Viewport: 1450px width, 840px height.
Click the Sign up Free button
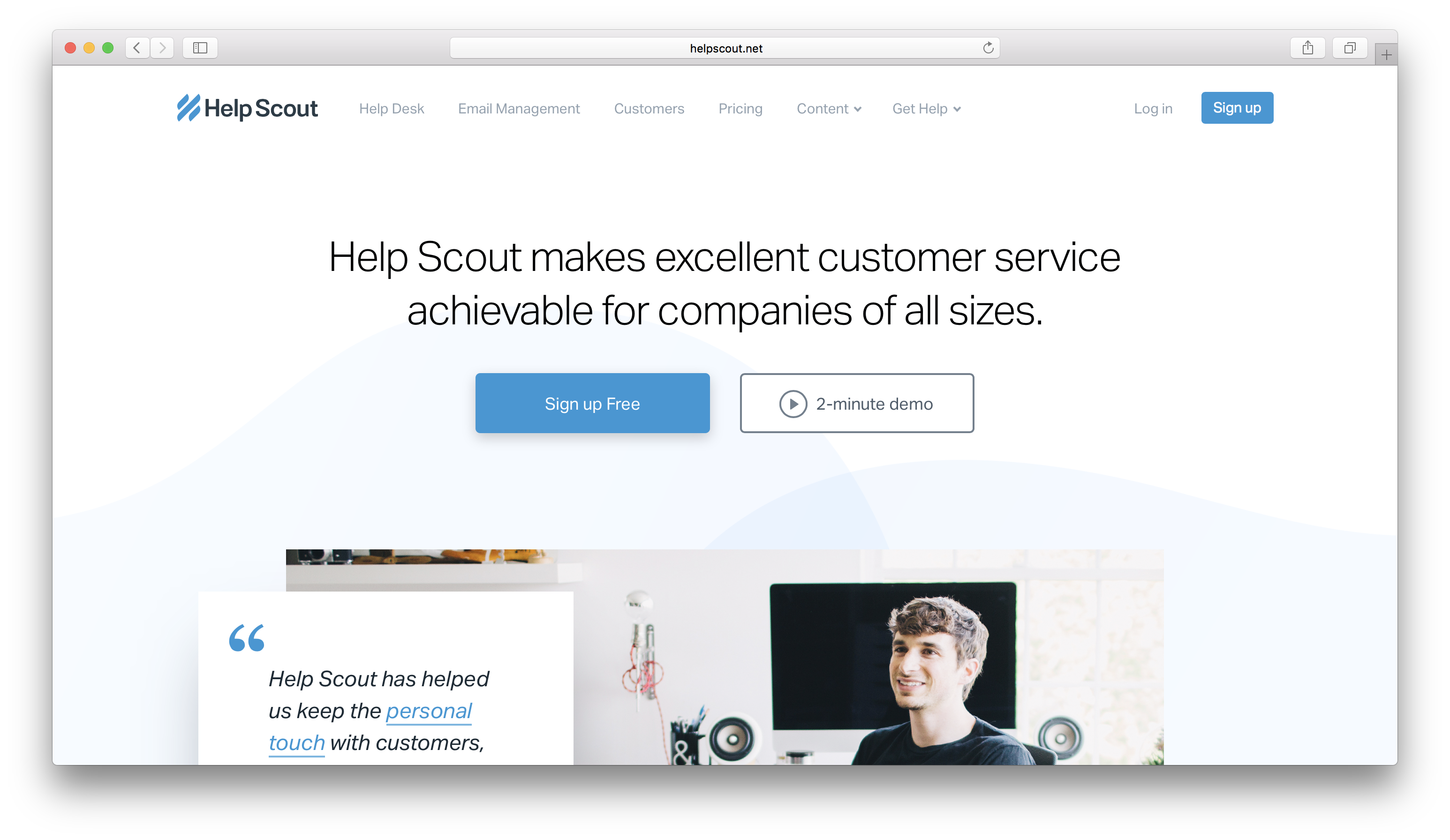591,403
